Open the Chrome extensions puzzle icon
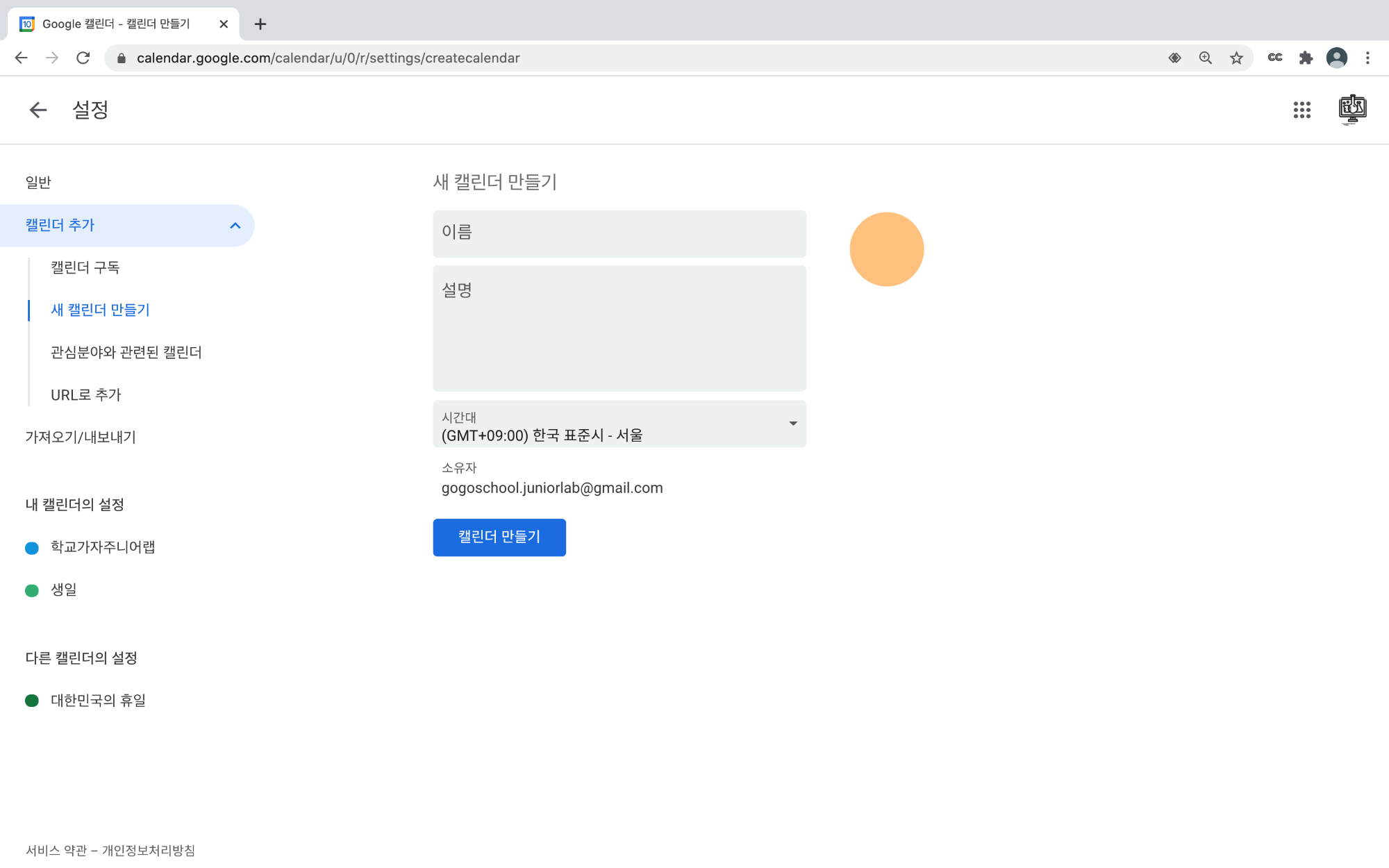 point(1306,58)
